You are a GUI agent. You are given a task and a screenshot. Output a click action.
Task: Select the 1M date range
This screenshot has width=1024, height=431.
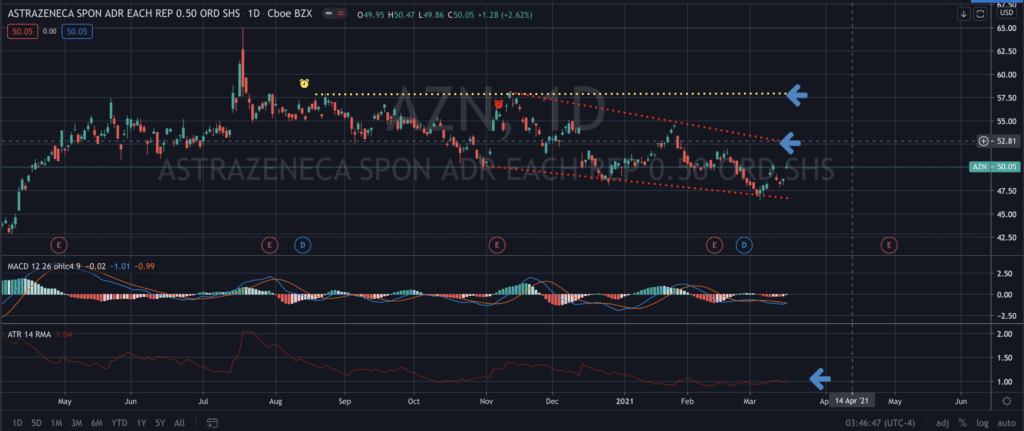tap(56, 423)
